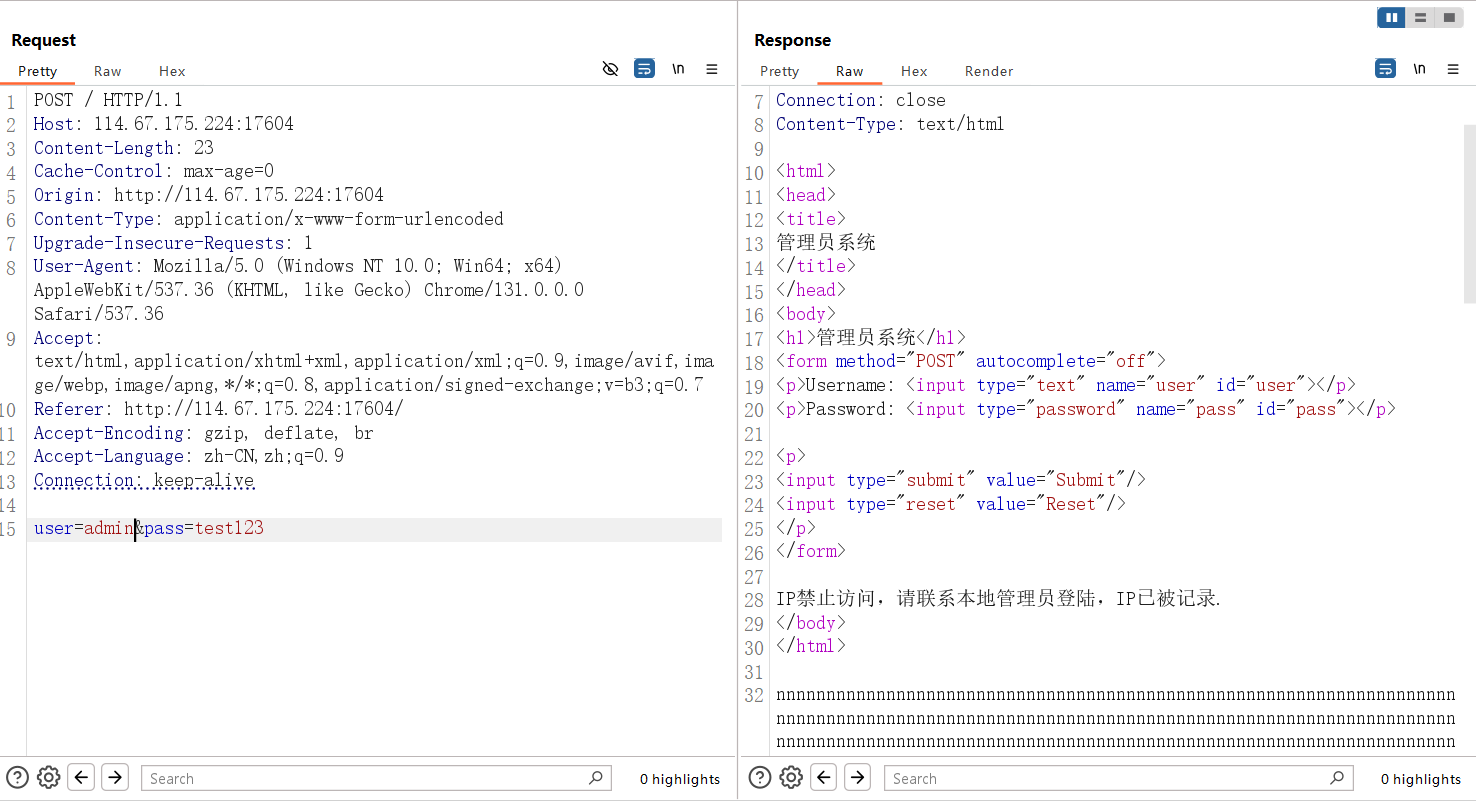Viewport: 1476px width, 801px height.
Task: Open Request search settings gear
Action: [x=48, y=777]
